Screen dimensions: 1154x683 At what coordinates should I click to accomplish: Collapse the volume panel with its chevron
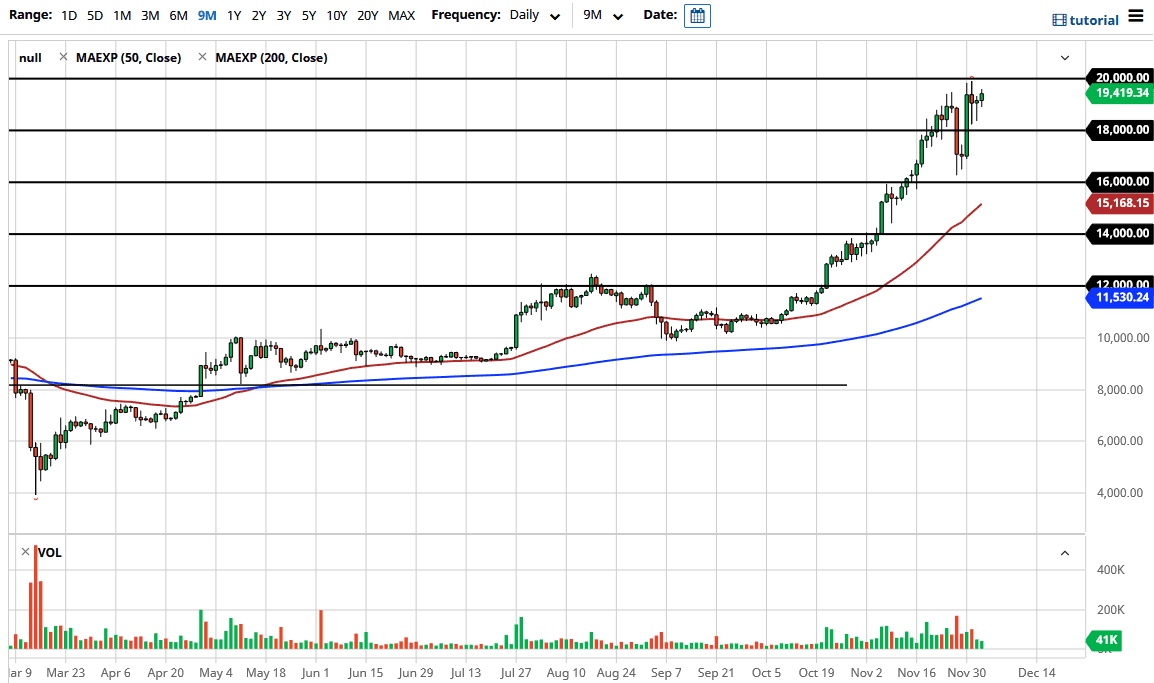point(1065,552)
